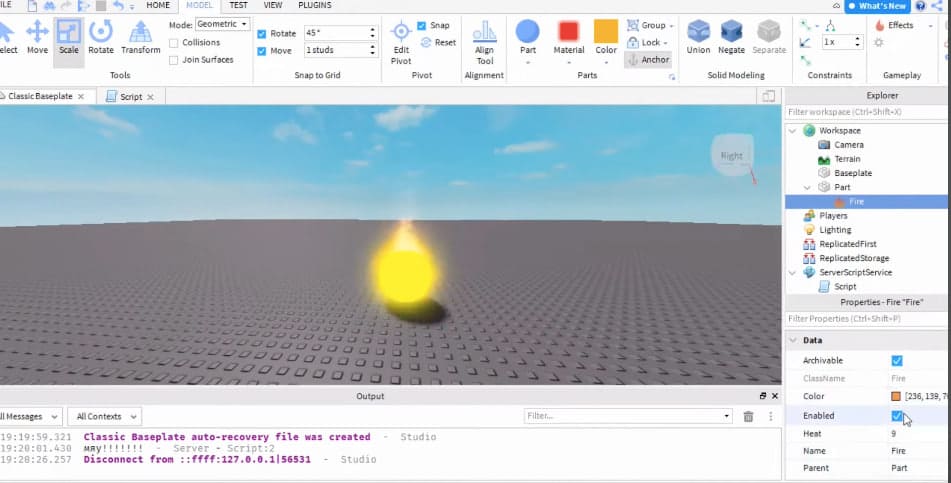
Task: Select Baseplate in Explorer
Action: (x=853, y=173)
